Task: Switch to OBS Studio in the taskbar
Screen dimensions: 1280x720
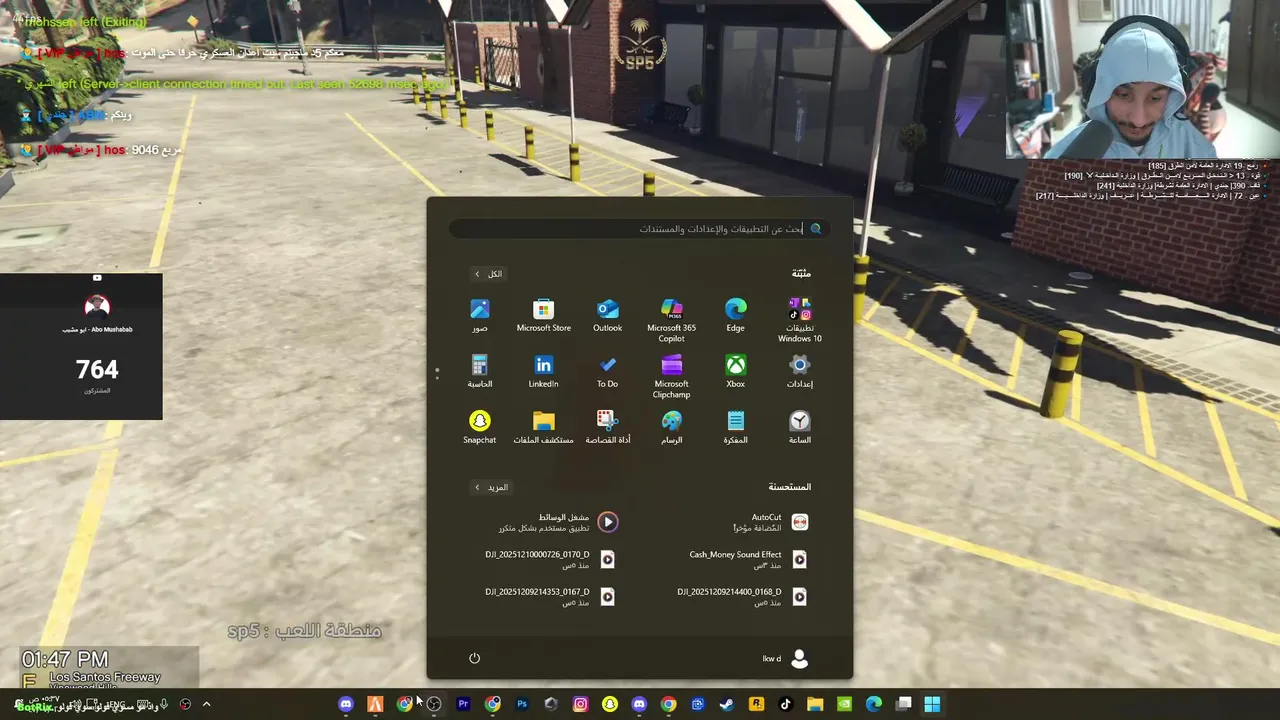Action: 434,704
